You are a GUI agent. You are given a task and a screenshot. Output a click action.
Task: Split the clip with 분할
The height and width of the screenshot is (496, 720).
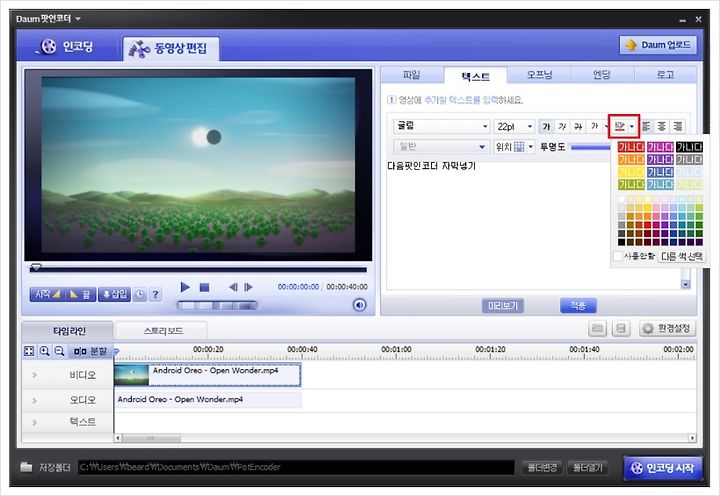(x=90, y=351)
